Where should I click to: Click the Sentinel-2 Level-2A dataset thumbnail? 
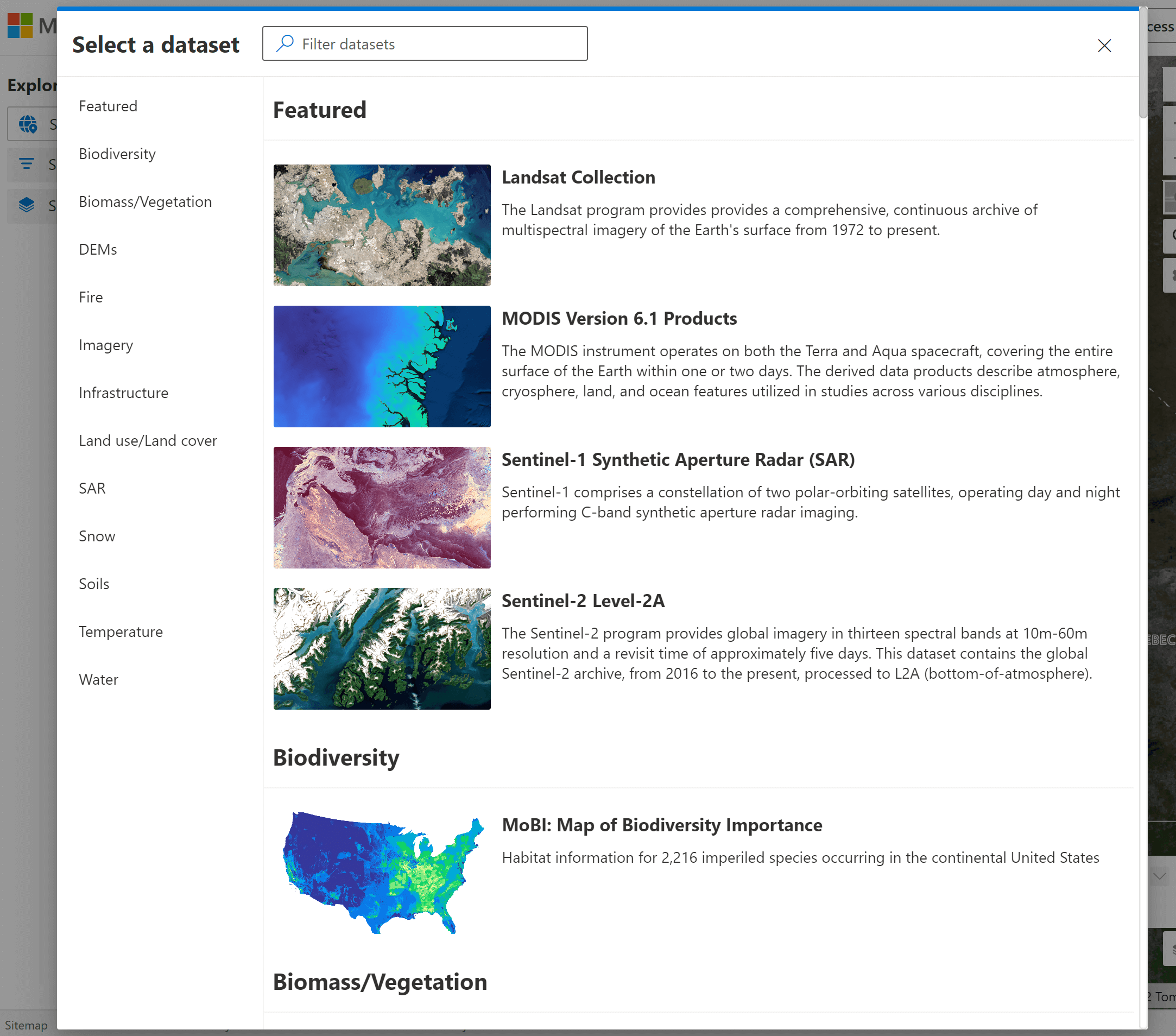pyautogui.click(x=383, y=649)
